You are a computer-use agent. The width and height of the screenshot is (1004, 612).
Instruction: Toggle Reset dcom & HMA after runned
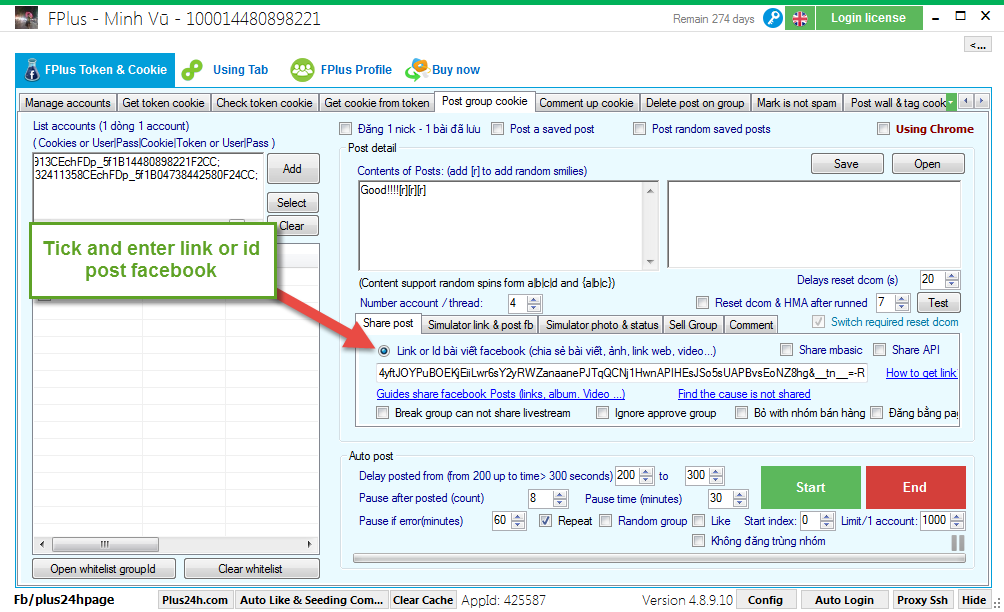[702, 303]
